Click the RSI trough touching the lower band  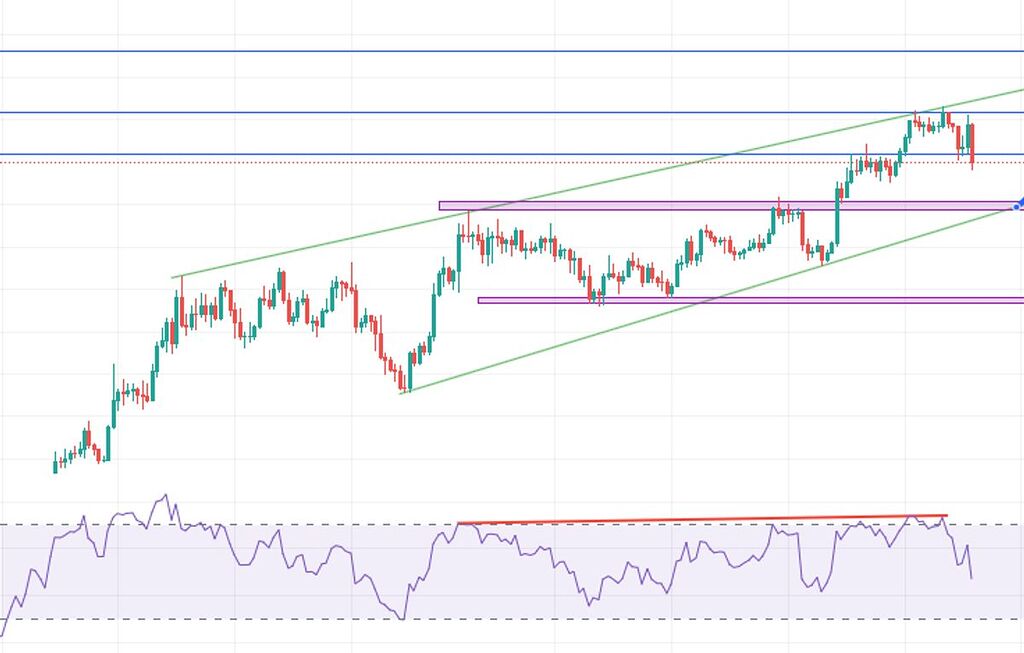(x=403, y=617)
